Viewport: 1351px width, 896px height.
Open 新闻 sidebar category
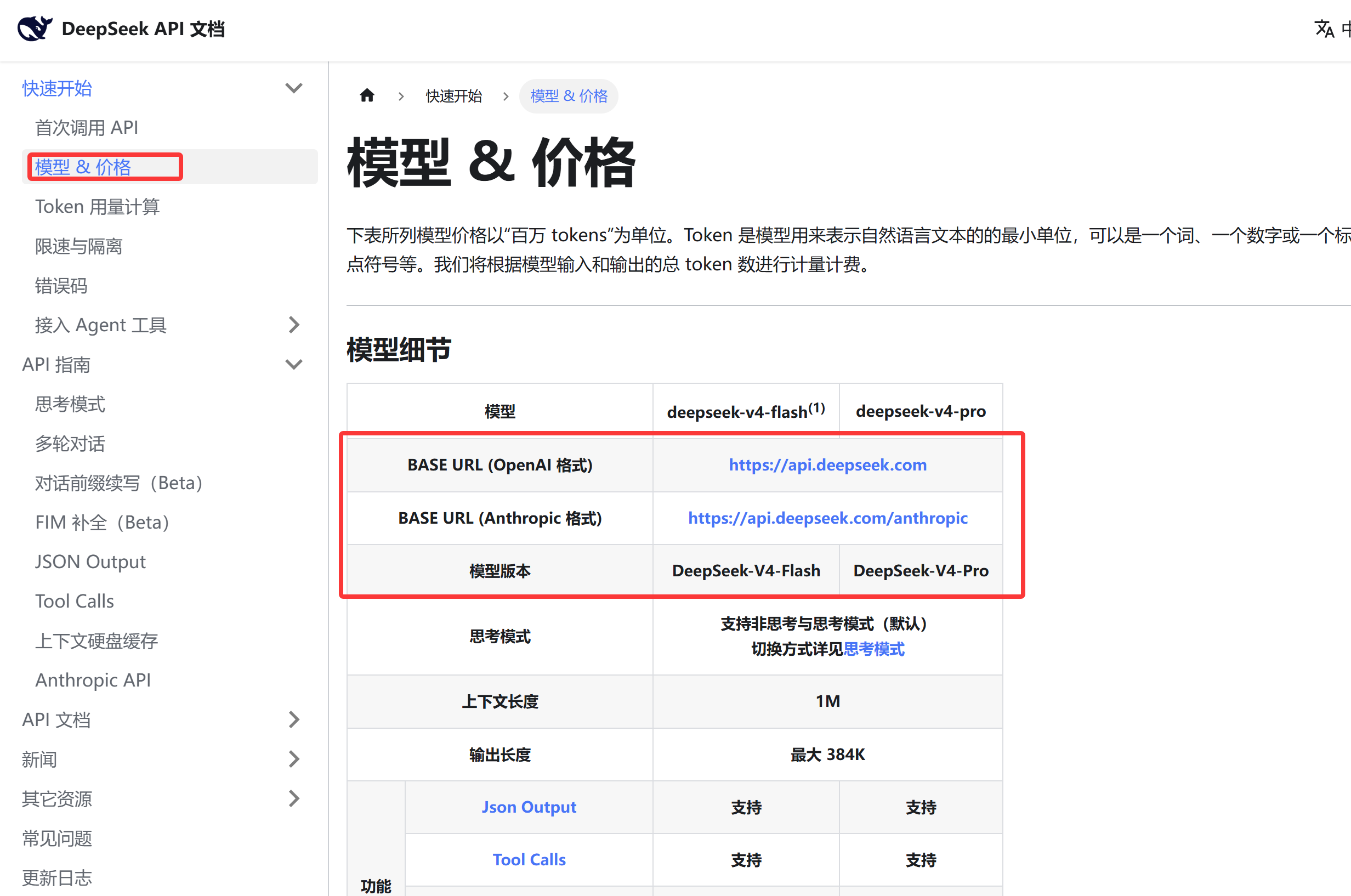pos(39,759)
